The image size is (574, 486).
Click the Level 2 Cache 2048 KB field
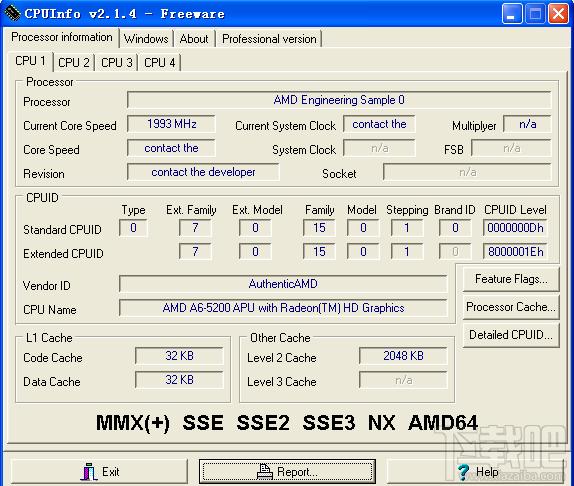403,356
